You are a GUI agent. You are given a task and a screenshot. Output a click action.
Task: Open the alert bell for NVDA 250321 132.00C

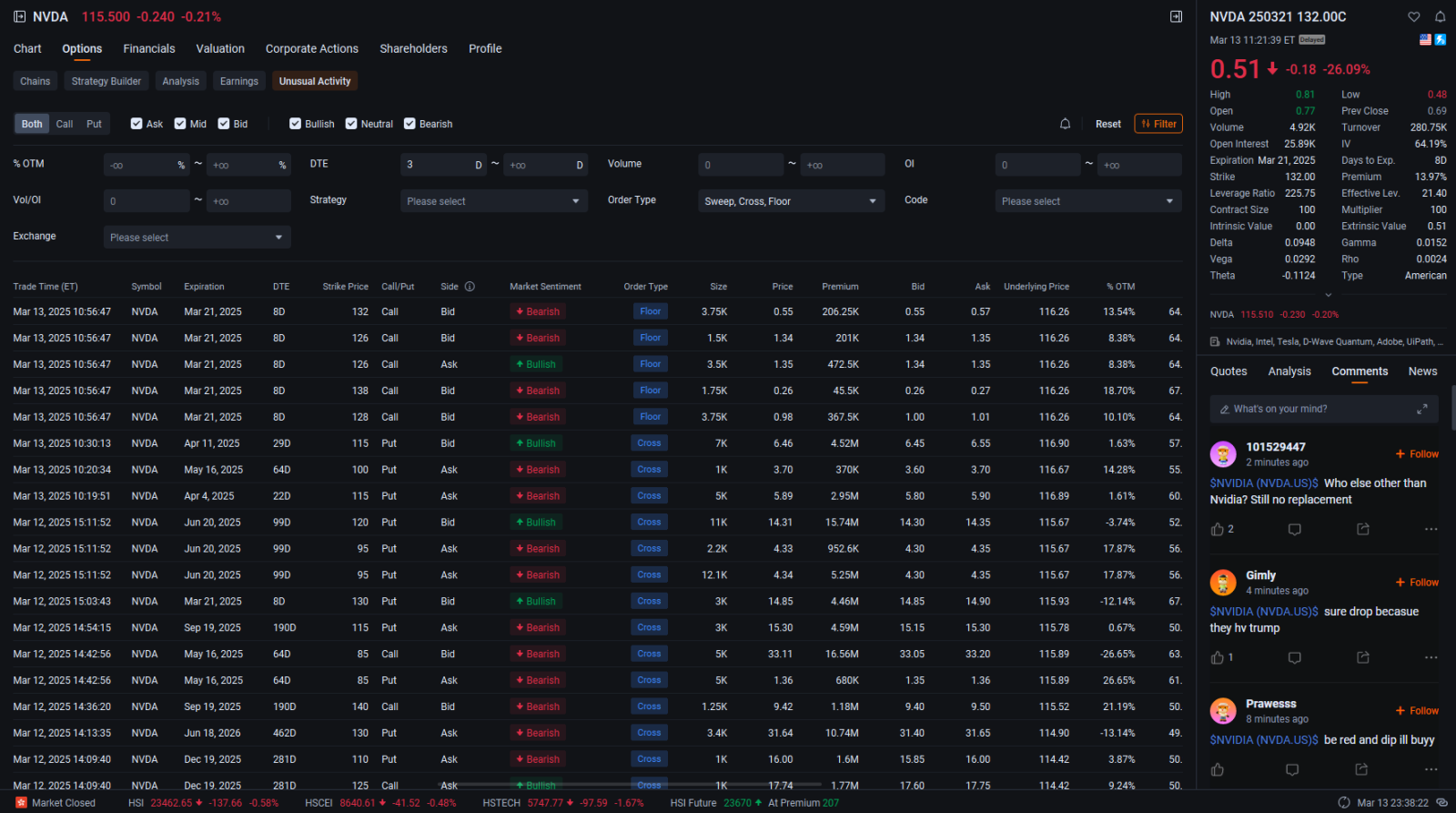tap(1440, 16)
